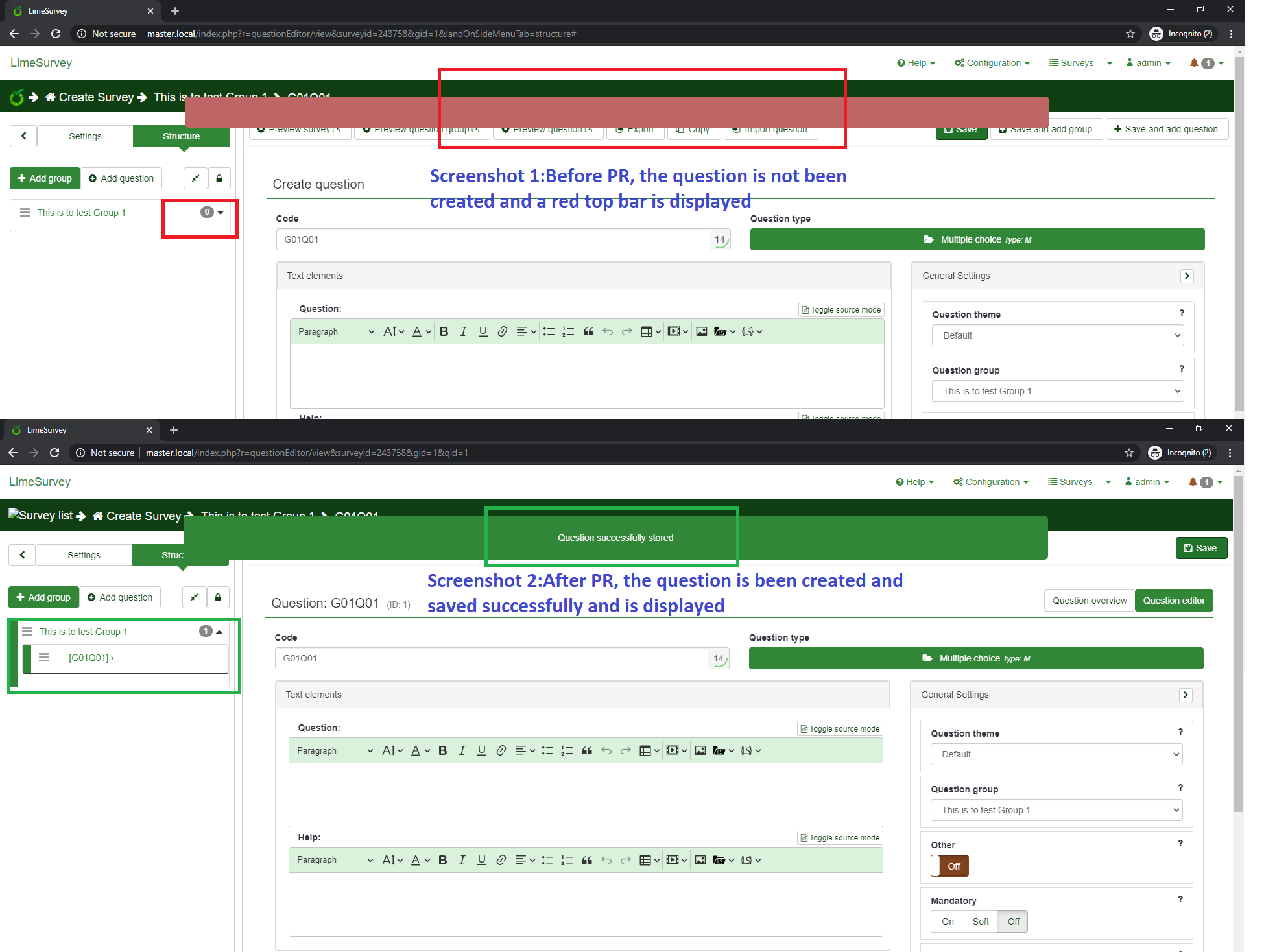This screenshot has width=1288, height=952.
Task: Switch to the Question editor tab
Action: tap(1173, 601)
